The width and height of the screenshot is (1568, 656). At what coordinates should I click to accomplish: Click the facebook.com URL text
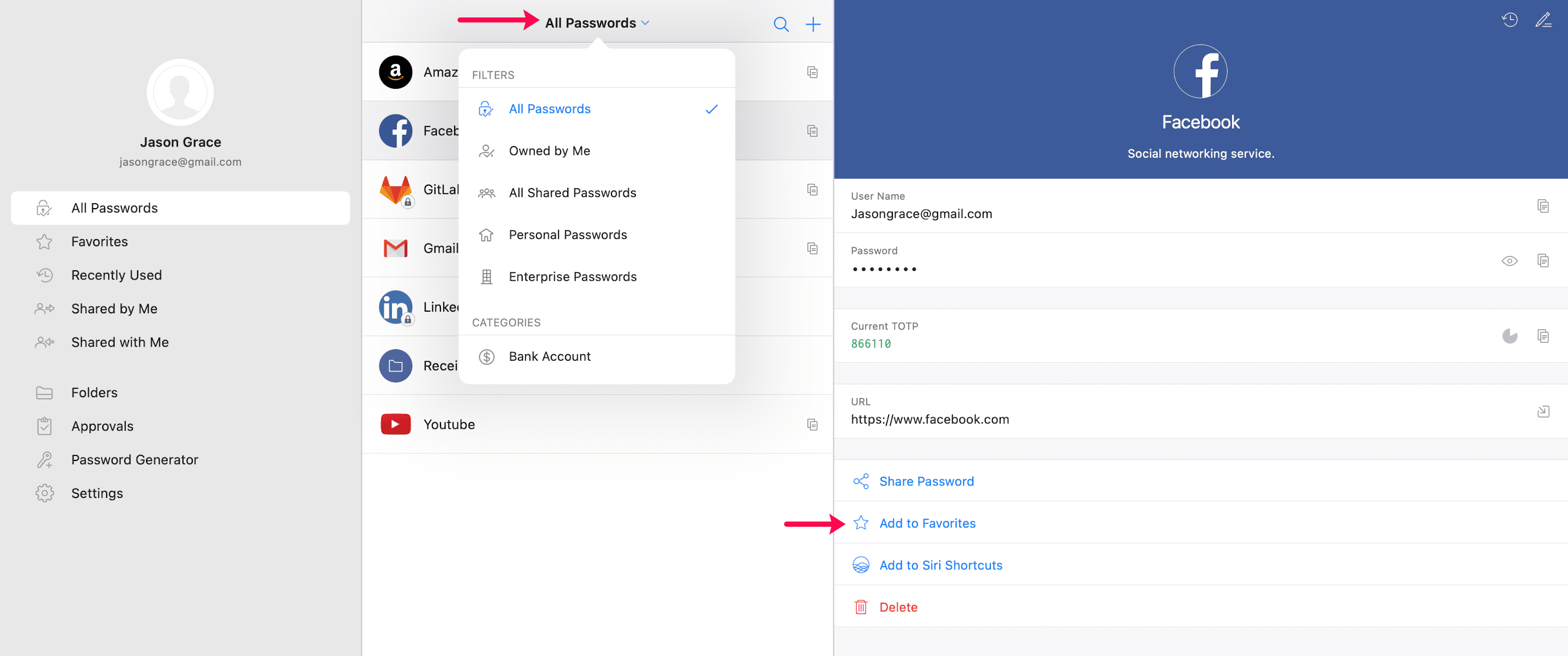pos(929,420)
